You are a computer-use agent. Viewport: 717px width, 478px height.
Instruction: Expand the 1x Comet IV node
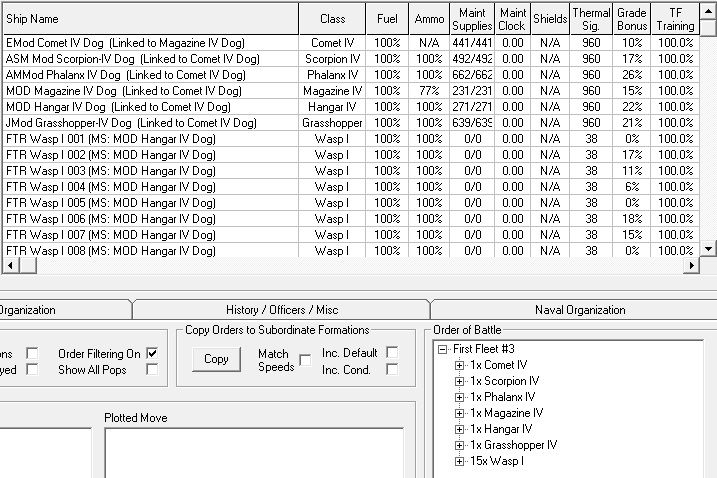point(460,365)
